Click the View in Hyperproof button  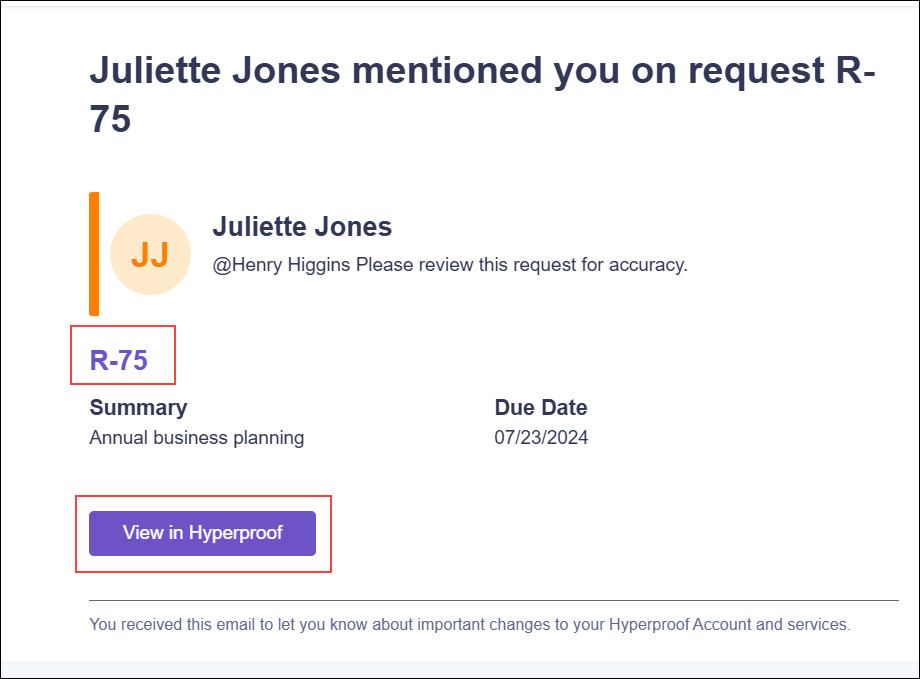(x=202, y=533)
